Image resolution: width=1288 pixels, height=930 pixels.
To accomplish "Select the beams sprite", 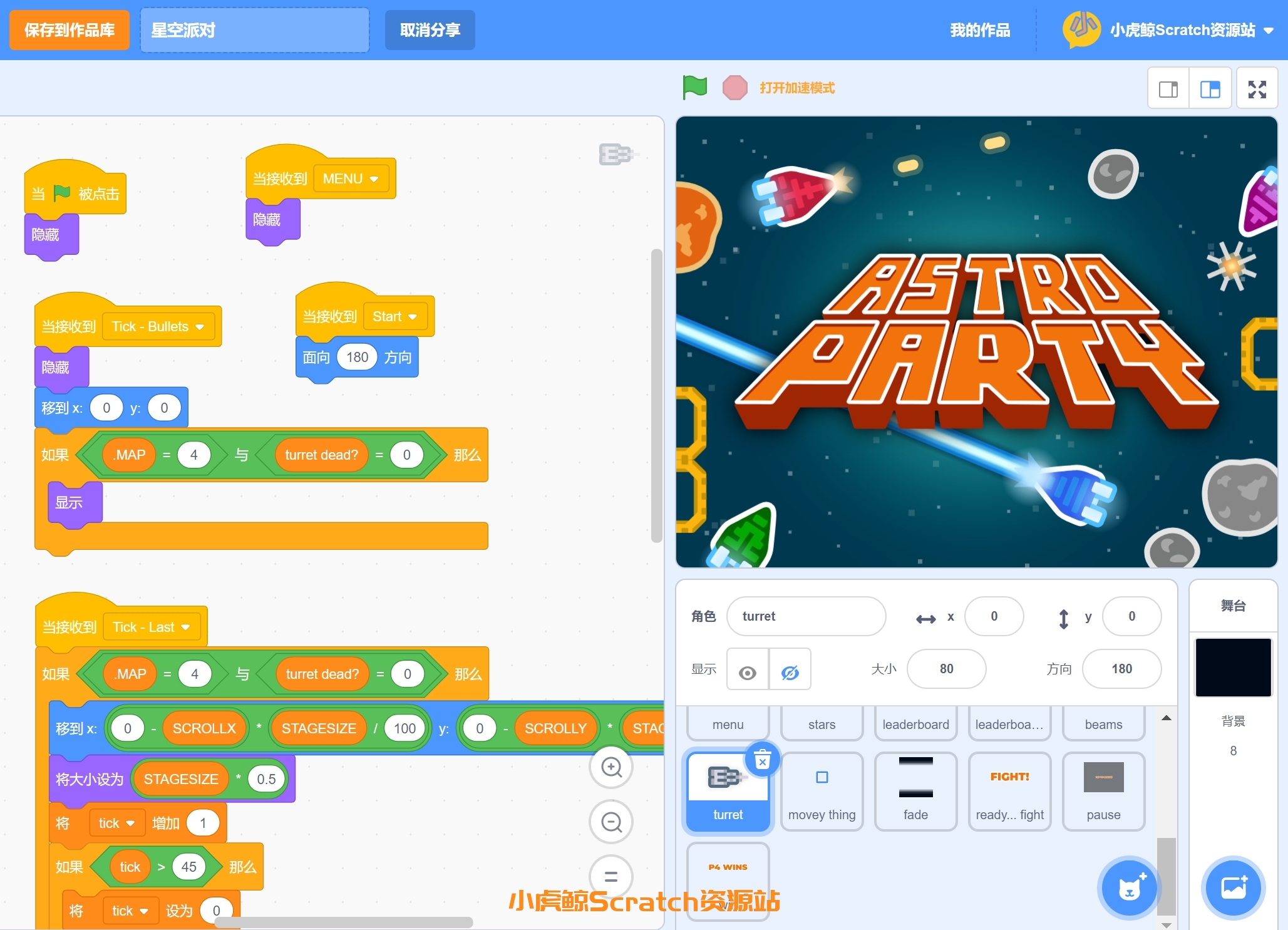I will tap(1103, 723).
